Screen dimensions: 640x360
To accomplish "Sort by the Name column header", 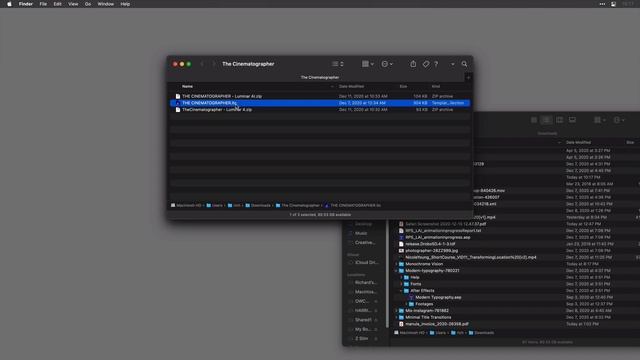I will click(x=187, y=87).
